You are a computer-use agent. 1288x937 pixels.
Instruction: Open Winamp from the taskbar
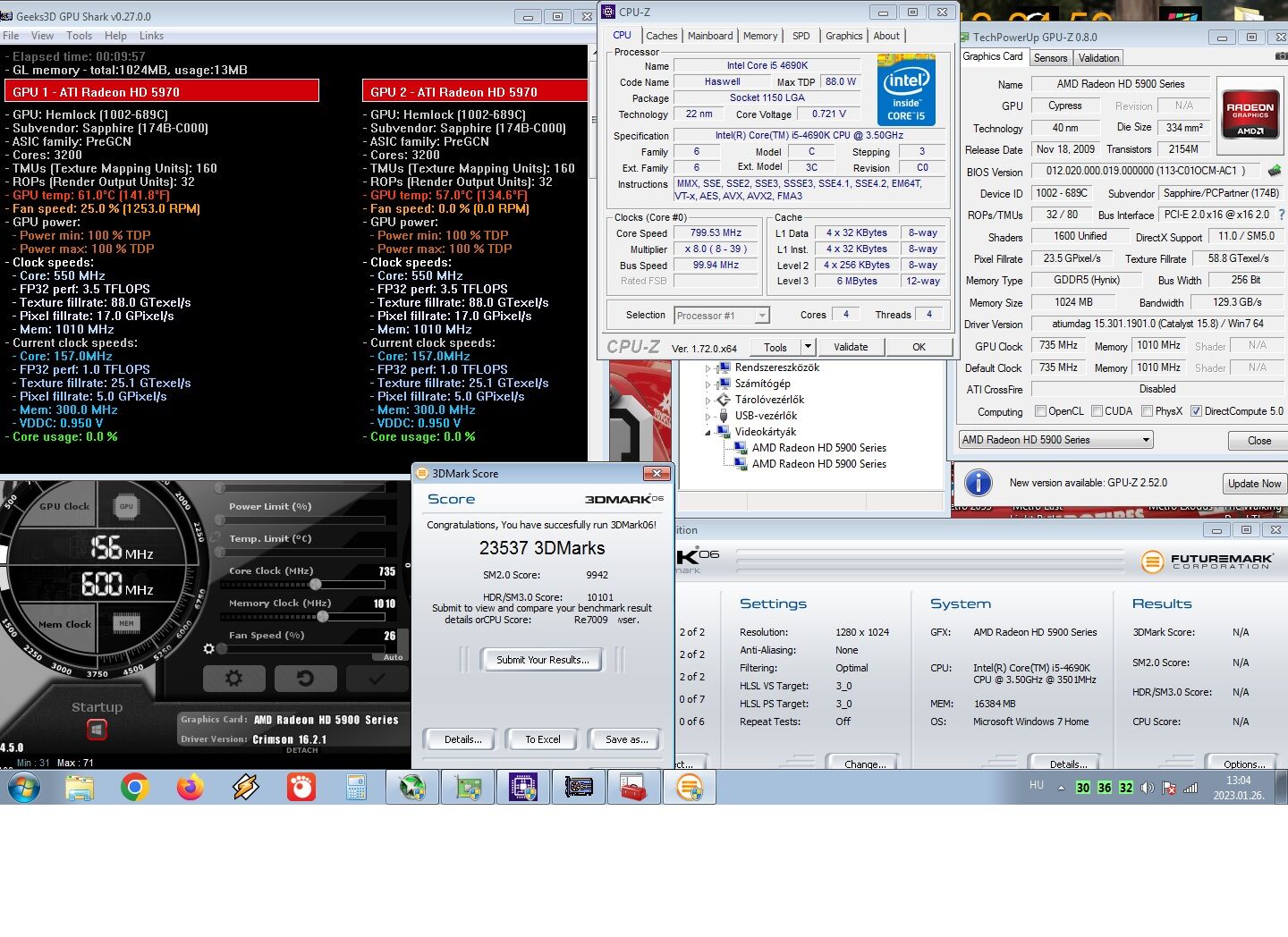(246, 787)
